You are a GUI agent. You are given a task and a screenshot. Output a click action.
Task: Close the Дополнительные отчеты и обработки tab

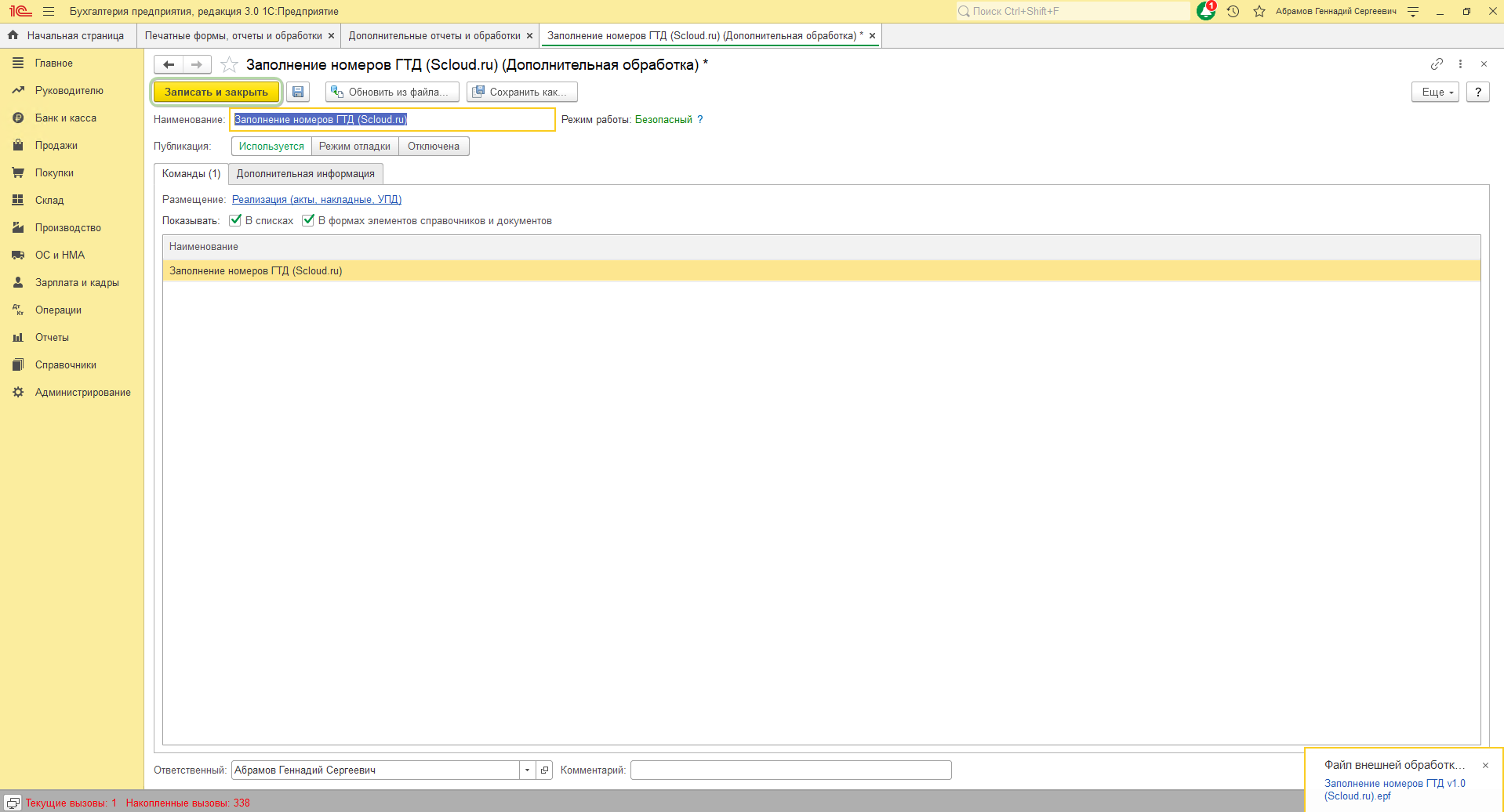[x=529, y=36]
